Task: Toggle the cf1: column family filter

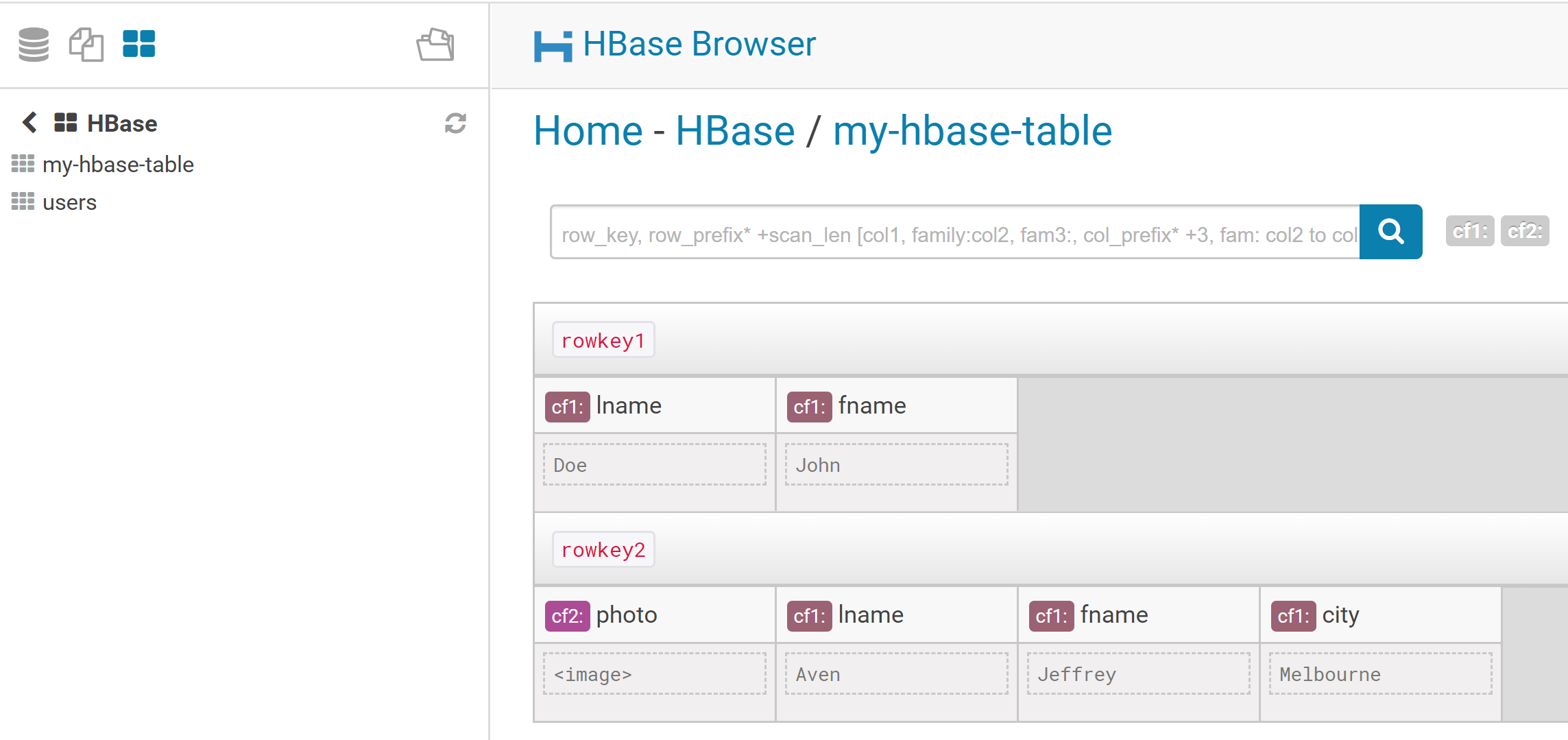Action: point(1469,231)
